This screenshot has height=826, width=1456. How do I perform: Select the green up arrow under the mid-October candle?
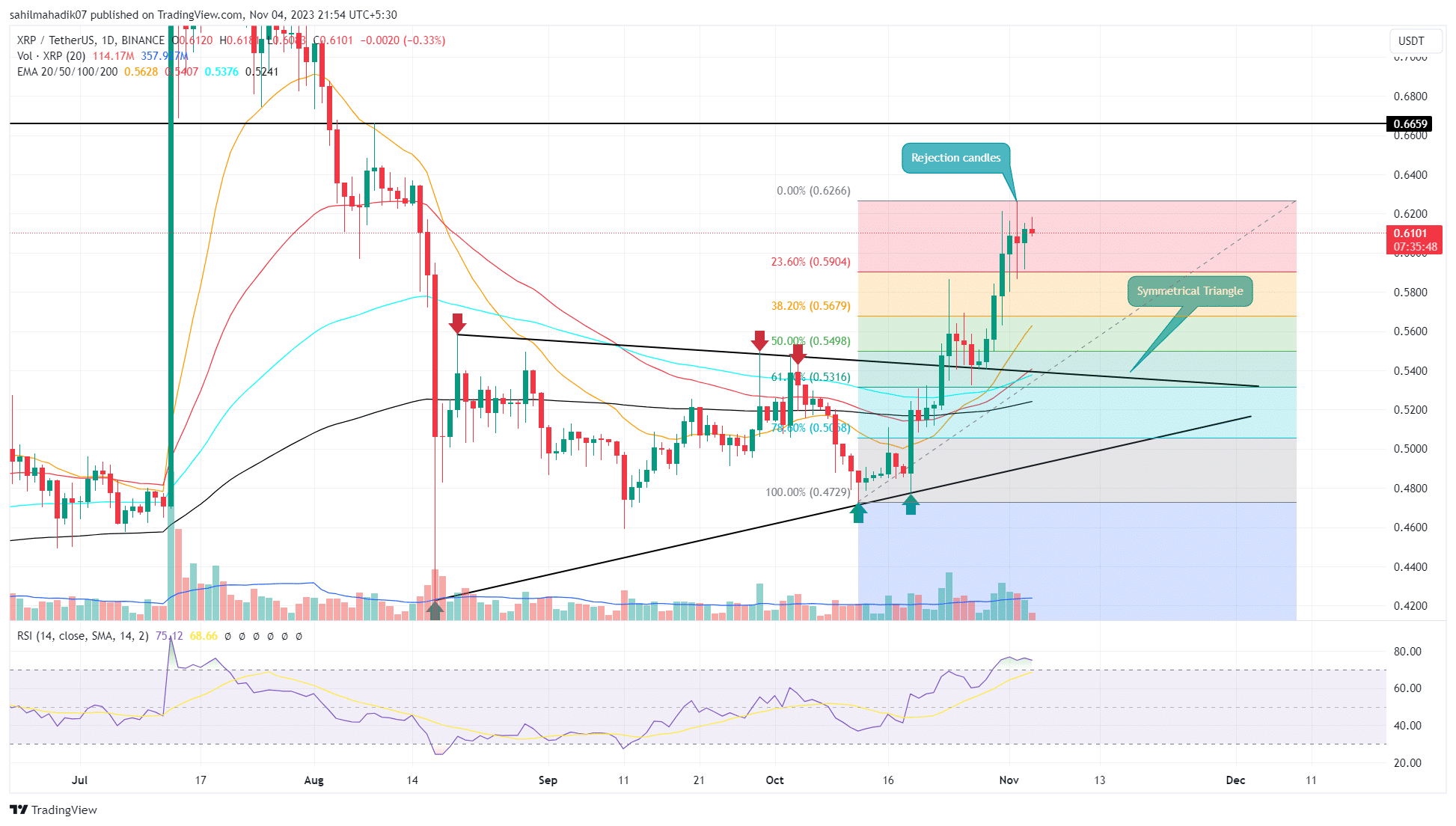911,505
